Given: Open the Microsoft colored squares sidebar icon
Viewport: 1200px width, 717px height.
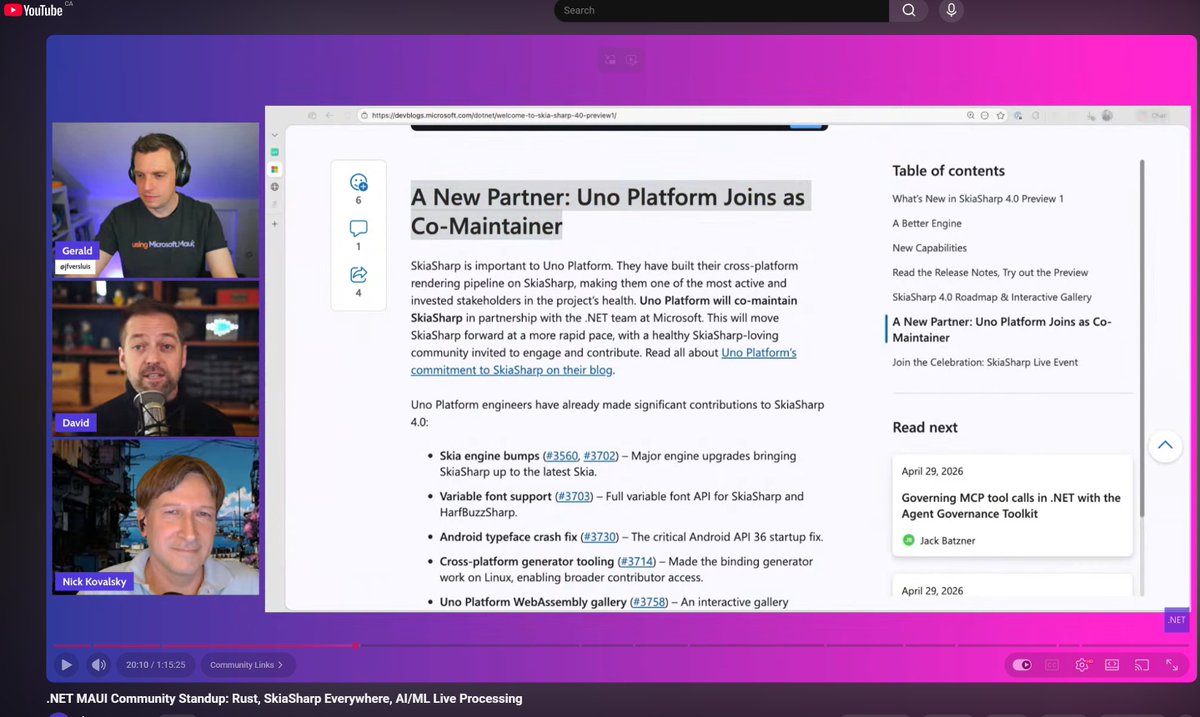Looking at the screenshot, I should (x=275, y=169).
